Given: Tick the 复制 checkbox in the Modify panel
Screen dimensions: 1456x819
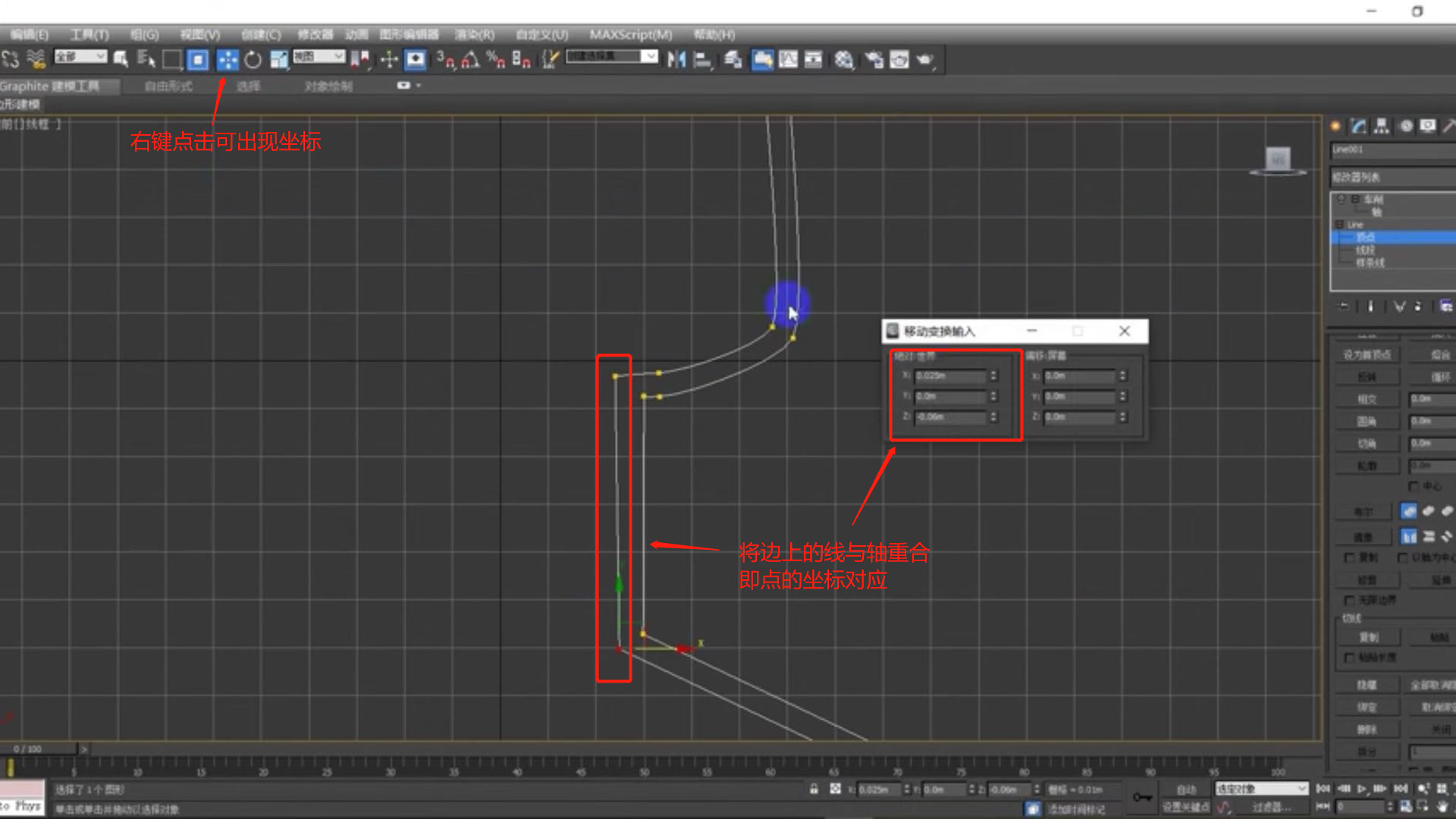Looking at the screenshot, I should pyautogui.click(x=1349, y=557).
